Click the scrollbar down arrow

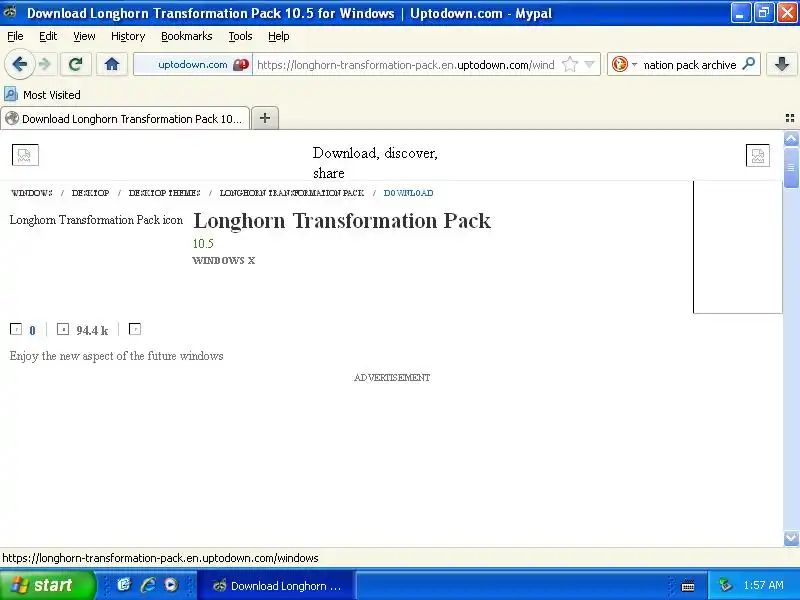(x=791, y=538)
